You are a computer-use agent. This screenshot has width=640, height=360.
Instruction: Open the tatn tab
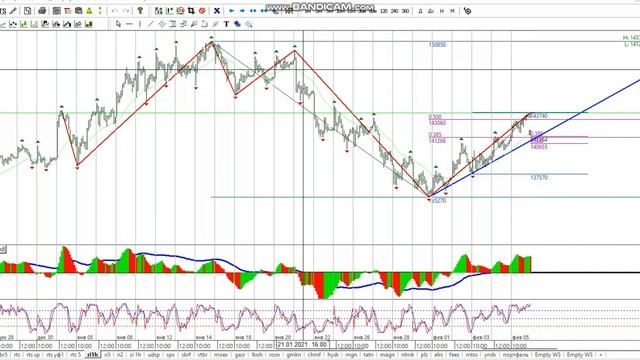(369, 355)
